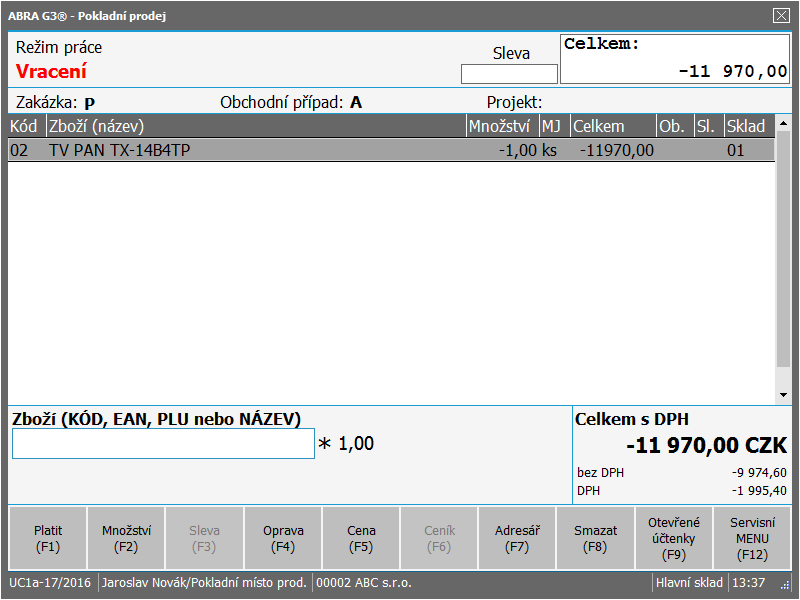Click the Kód column header

pos(25,126)
